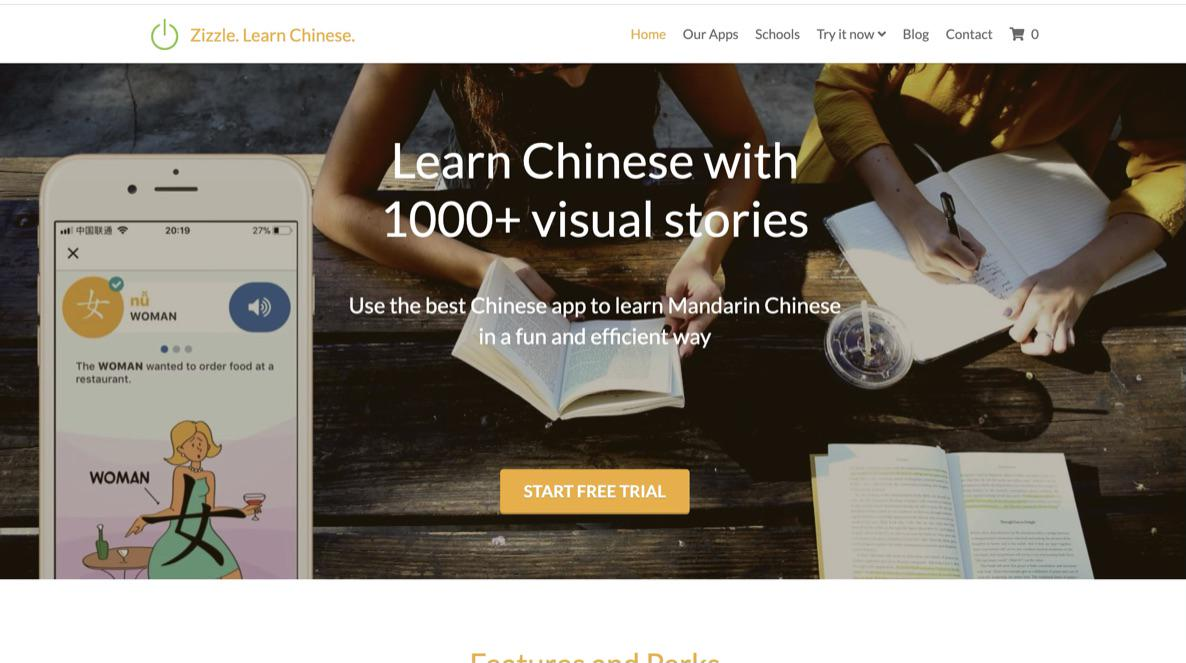
Task: Visit the Blog page
Action: pos(915,34)
